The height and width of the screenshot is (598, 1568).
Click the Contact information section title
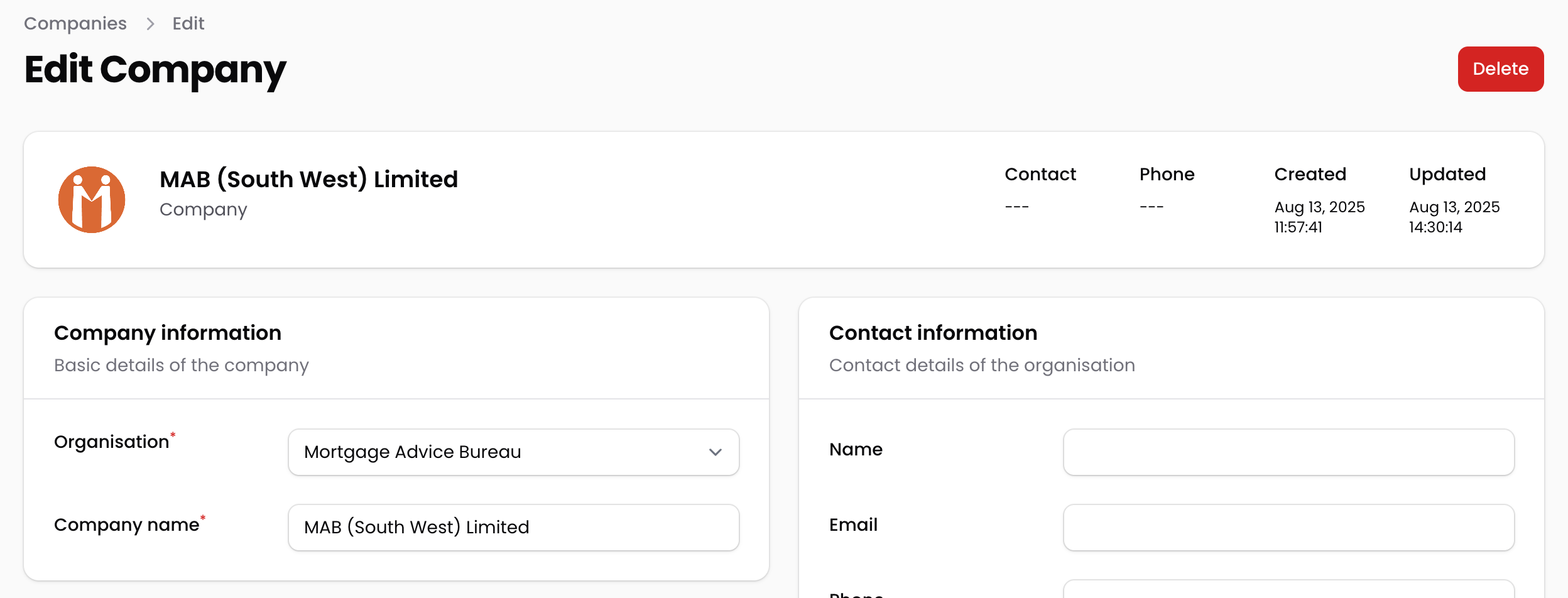pyautogui.click(x=933, y=333)
